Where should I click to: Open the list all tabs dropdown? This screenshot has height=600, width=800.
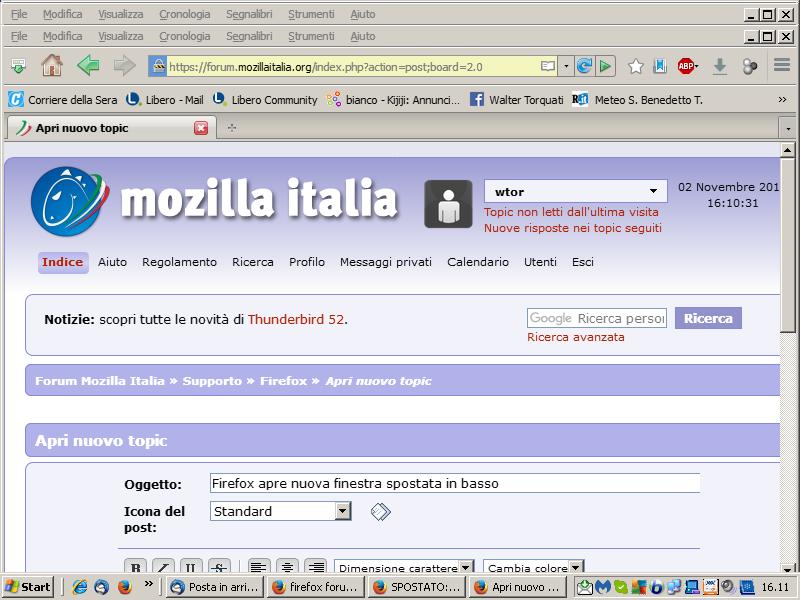pos(788,128)
